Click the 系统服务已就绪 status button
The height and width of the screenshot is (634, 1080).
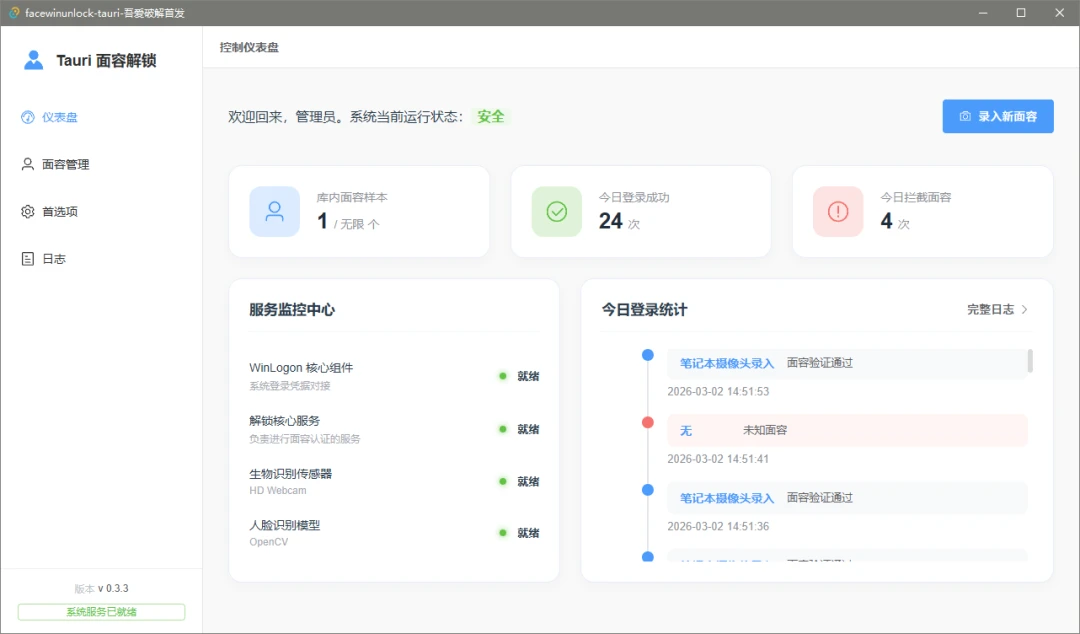click(x=101, y=611)
